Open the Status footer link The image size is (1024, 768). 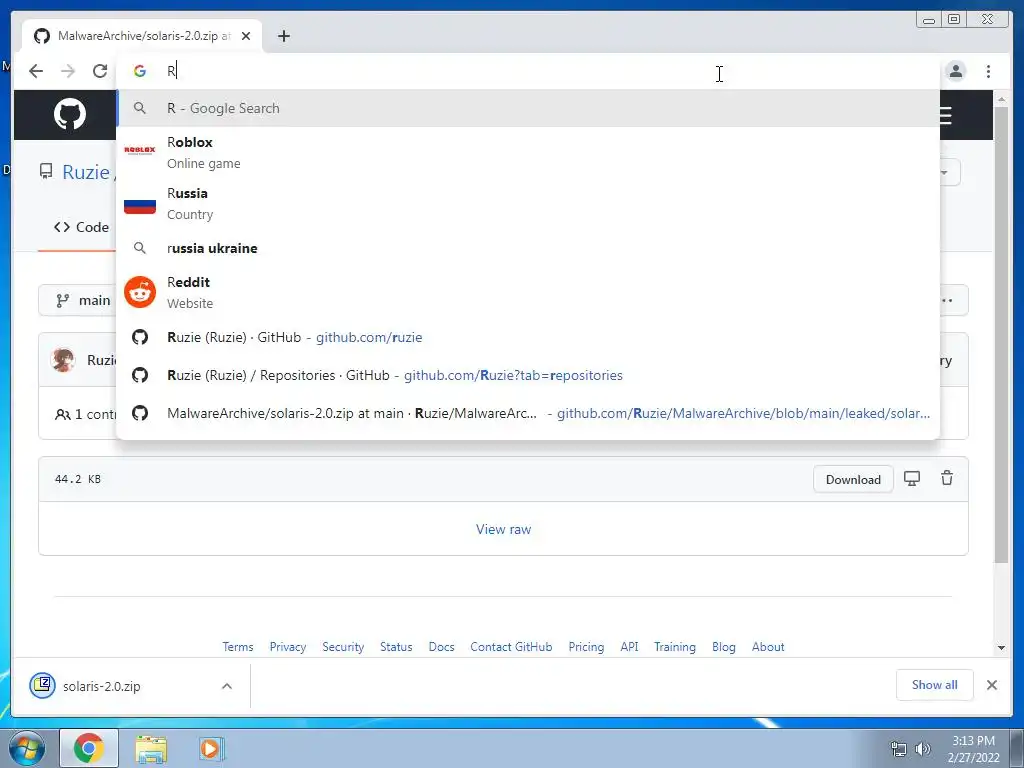pyautogui.click(x=396, y=647)
